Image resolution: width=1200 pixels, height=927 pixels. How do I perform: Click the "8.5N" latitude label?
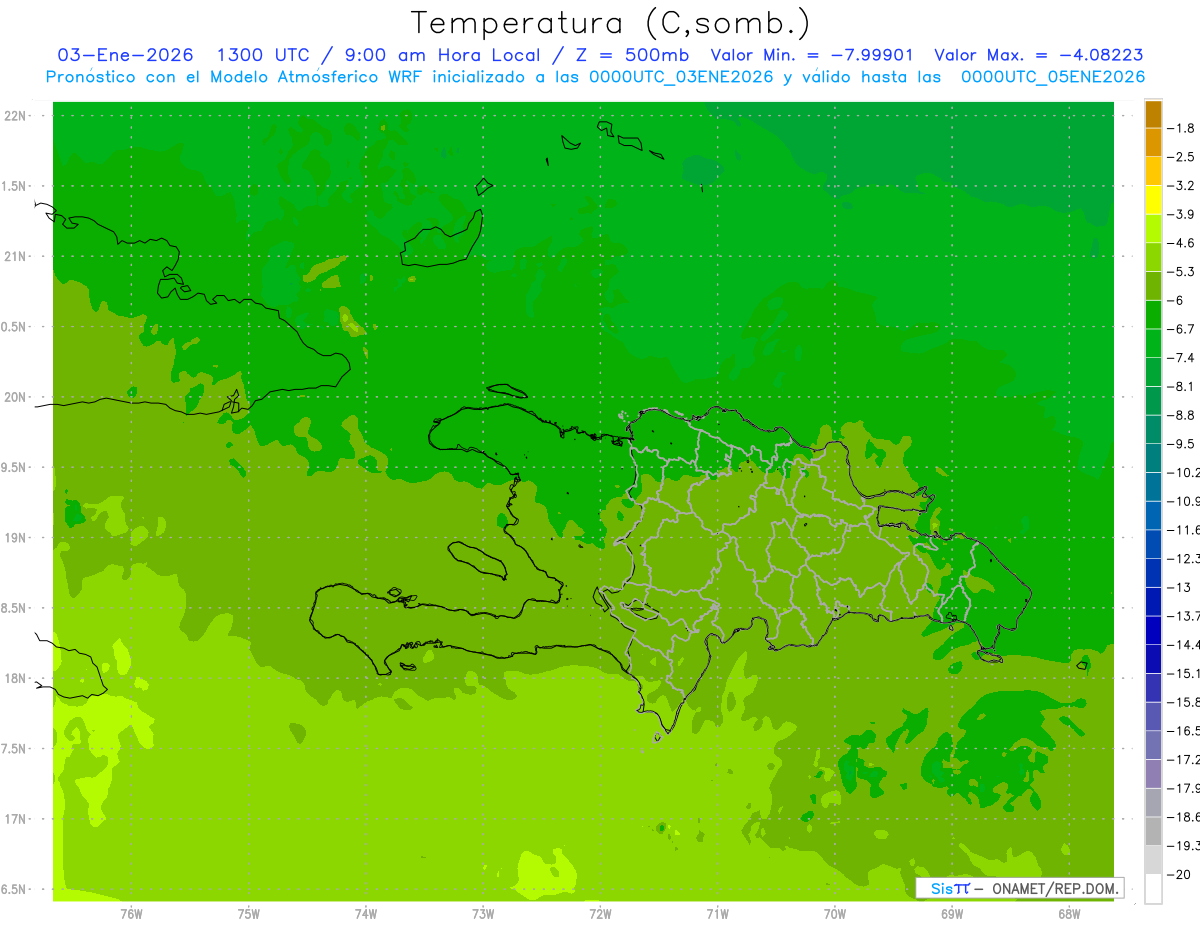13,608
